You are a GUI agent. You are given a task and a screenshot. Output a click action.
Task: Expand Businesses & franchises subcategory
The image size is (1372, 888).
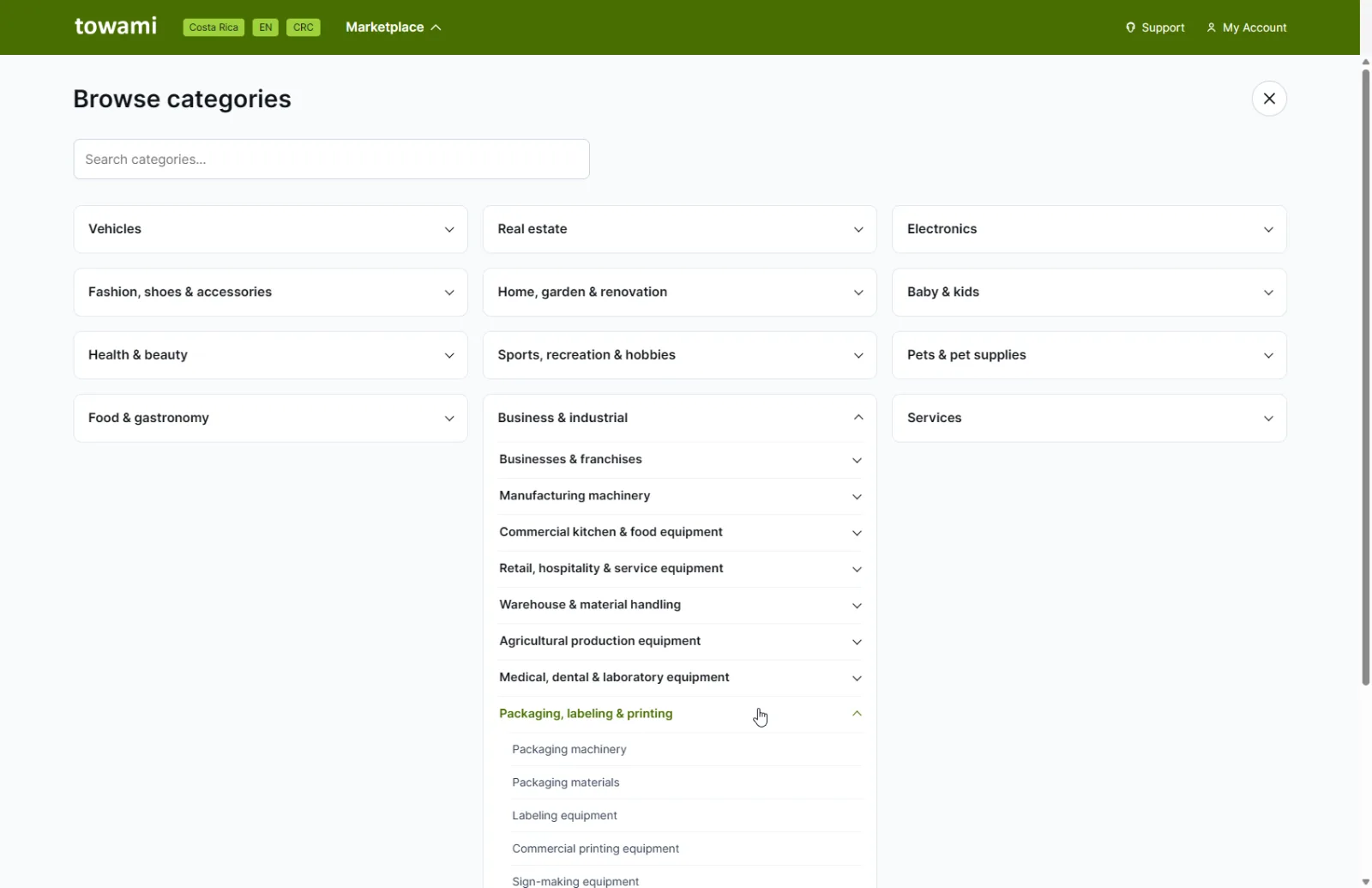pos(680,460)
